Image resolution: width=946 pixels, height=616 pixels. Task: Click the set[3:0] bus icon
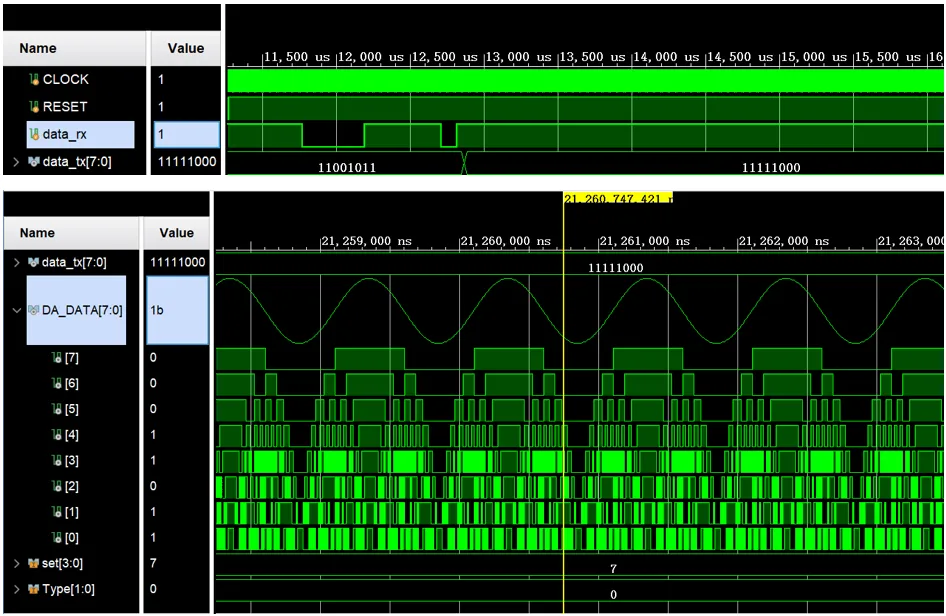tap(34, 564)
